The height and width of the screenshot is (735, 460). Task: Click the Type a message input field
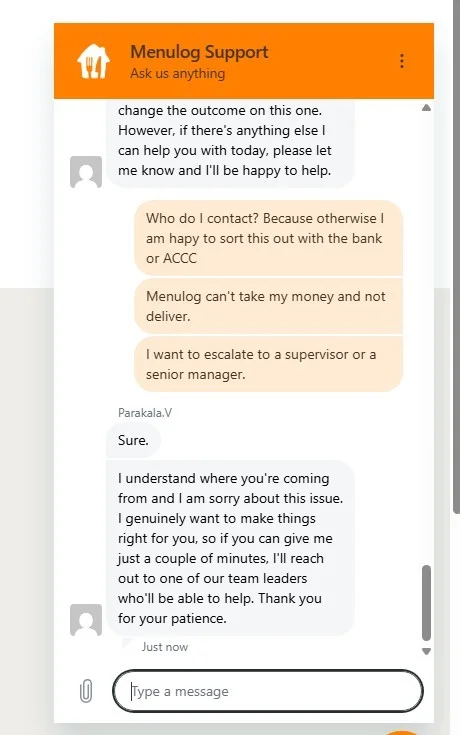point(268,691)
